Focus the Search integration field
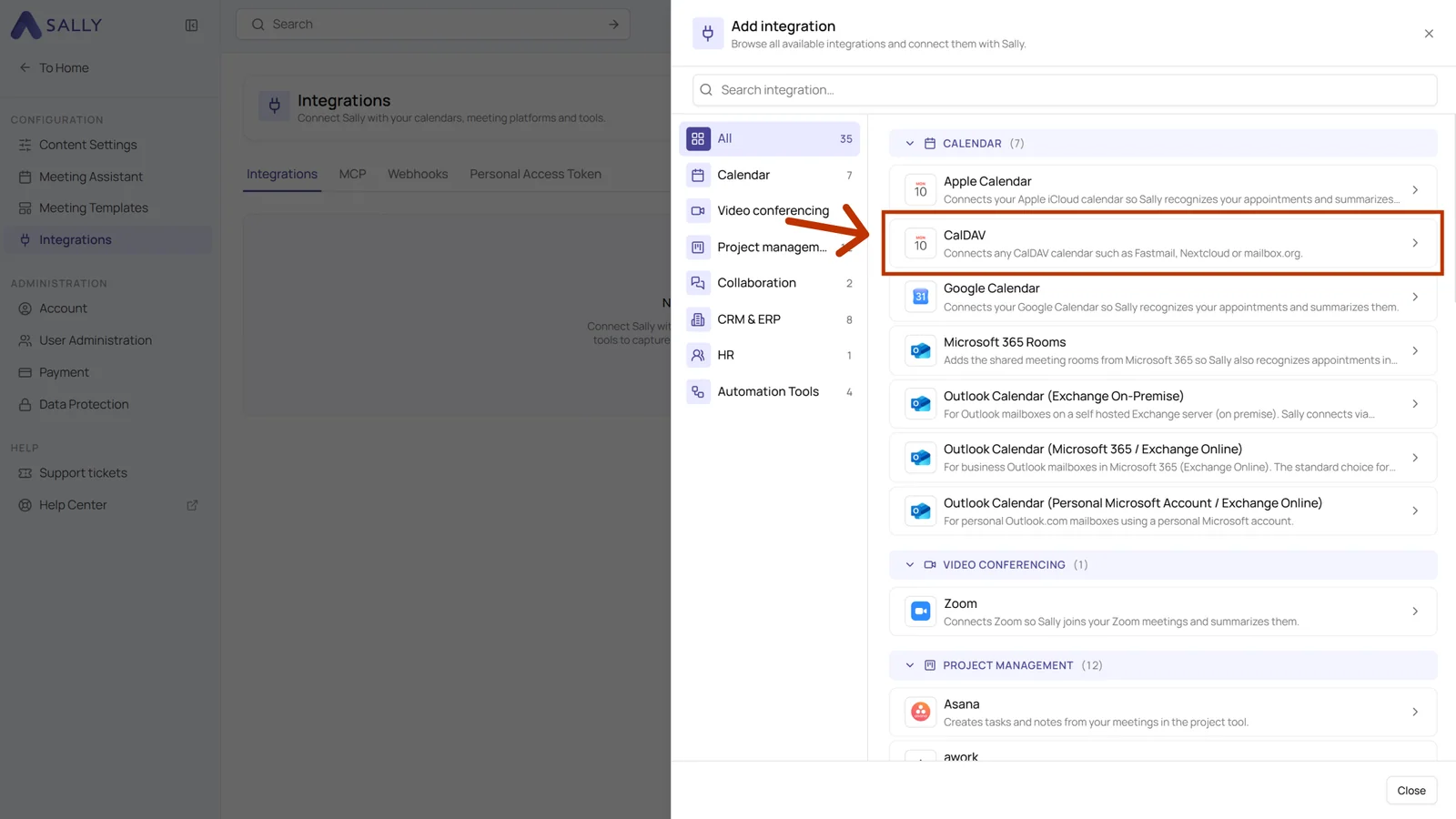1456x819 pixels. click(1065, 90)
